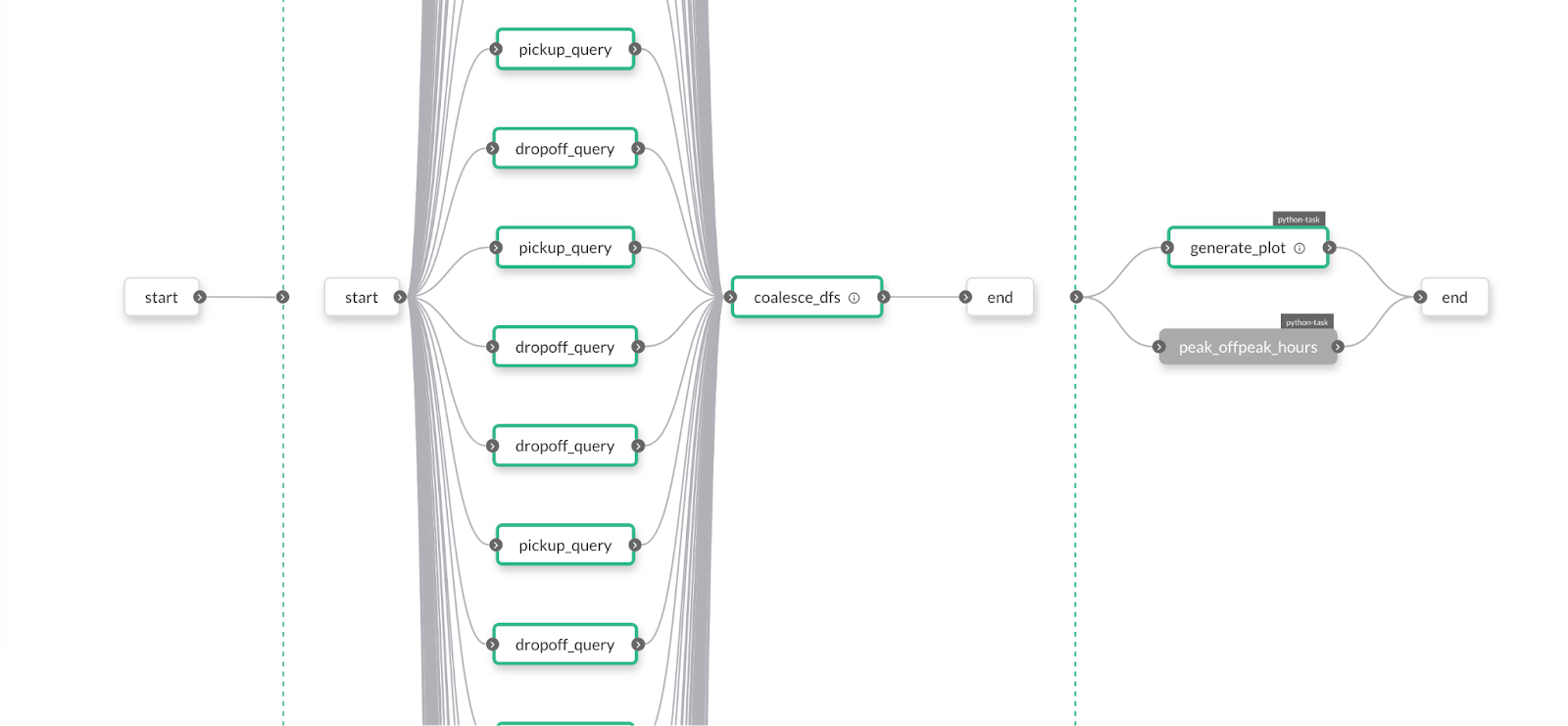The width and height of the screenshot is (1568, 726).
Task: Select dropoff_query node directly below another dropoff_query
Action: click(565, 446)
